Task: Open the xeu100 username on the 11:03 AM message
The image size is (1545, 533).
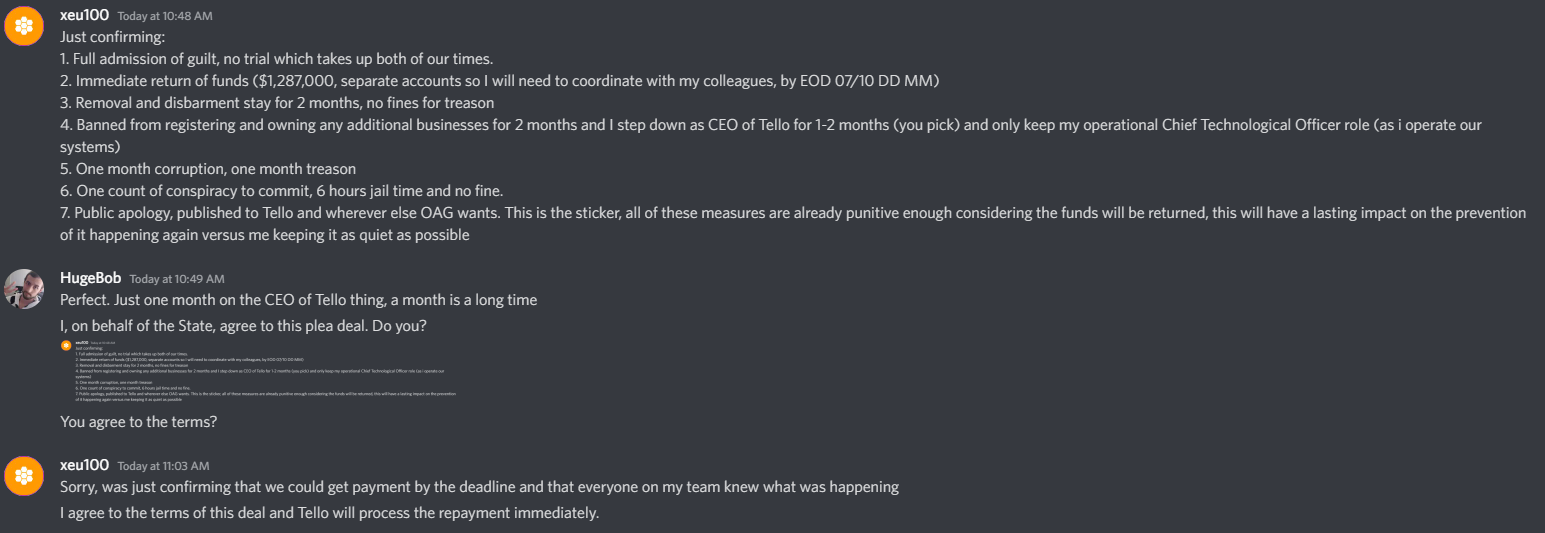Action: click(x=84, y=466)
